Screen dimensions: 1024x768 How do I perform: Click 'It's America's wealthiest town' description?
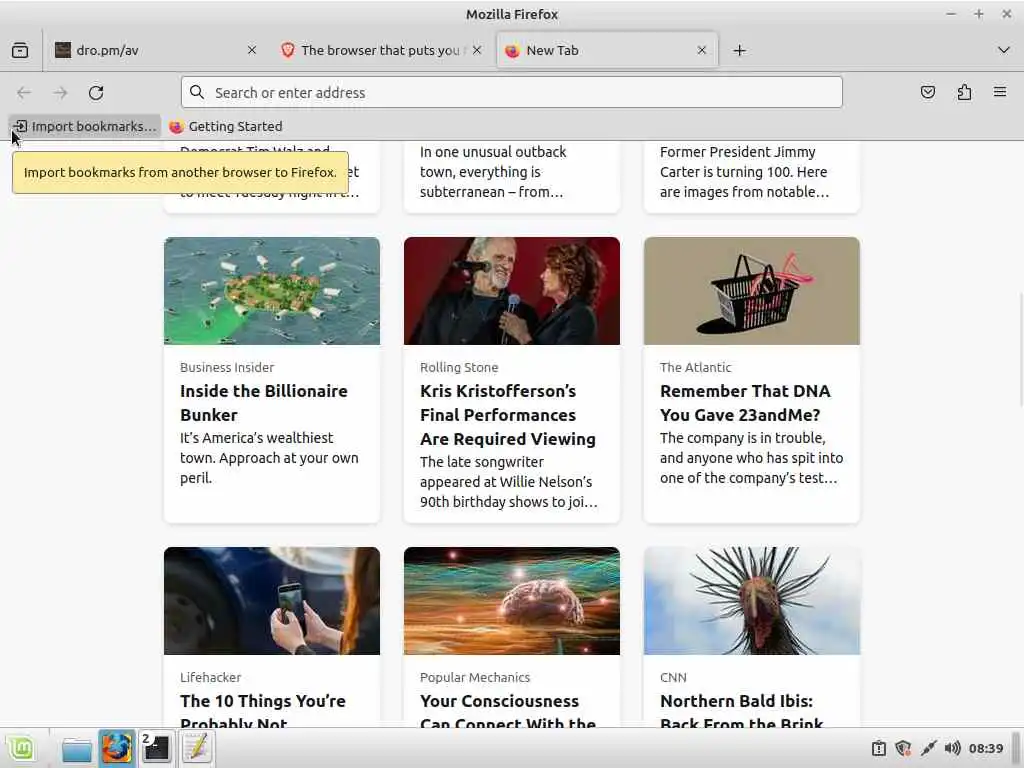[x=269, y=458]
